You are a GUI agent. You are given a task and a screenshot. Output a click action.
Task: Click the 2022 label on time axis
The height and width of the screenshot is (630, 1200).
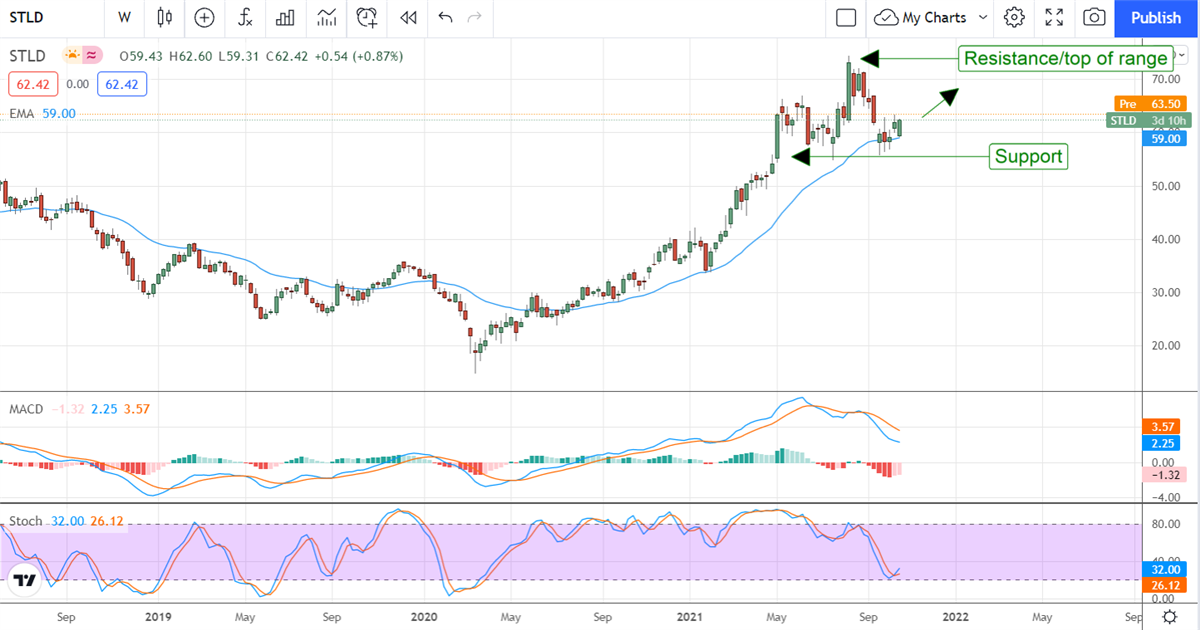click(x=954, y=617)
